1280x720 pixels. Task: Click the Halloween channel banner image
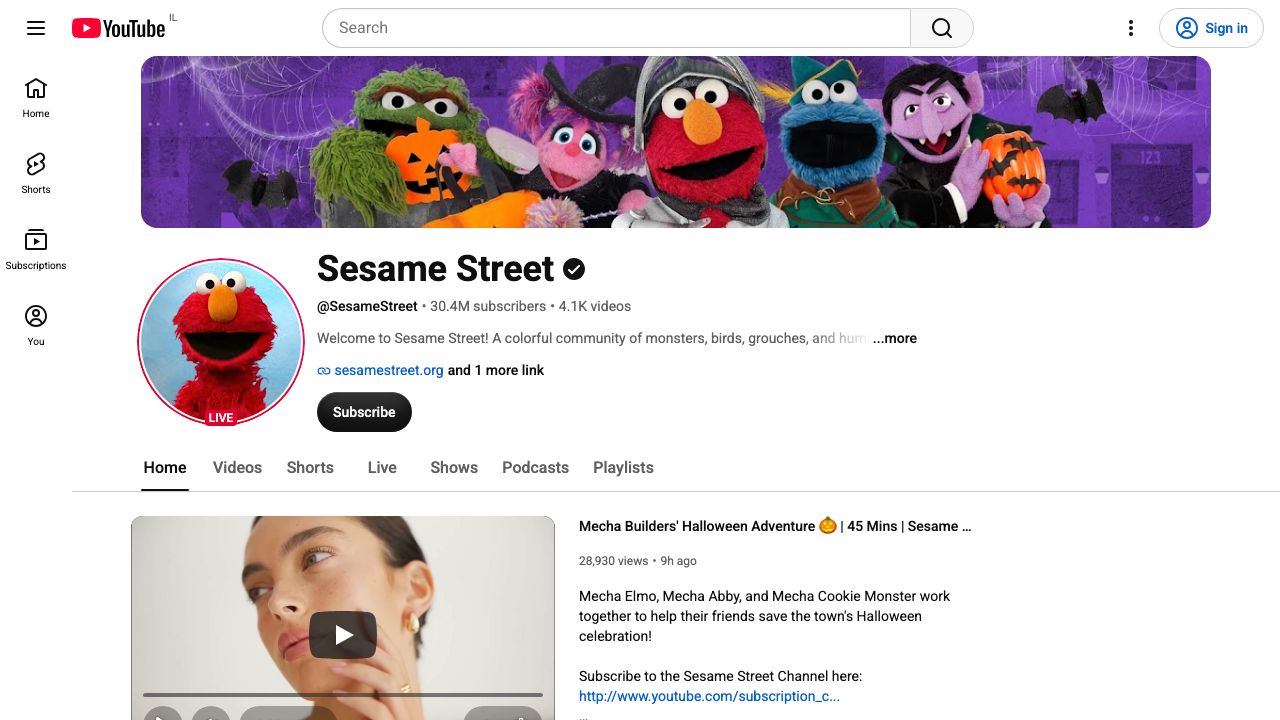(676, 142)
